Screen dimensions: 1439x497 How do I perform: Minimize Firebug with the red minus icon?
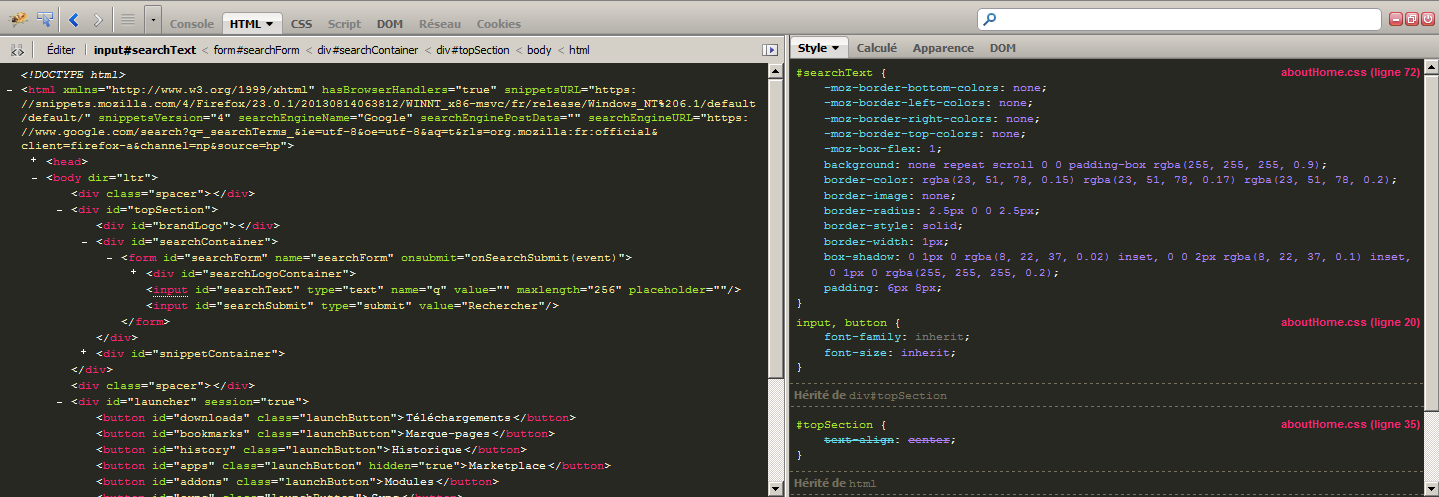(x=1396, y=19)
